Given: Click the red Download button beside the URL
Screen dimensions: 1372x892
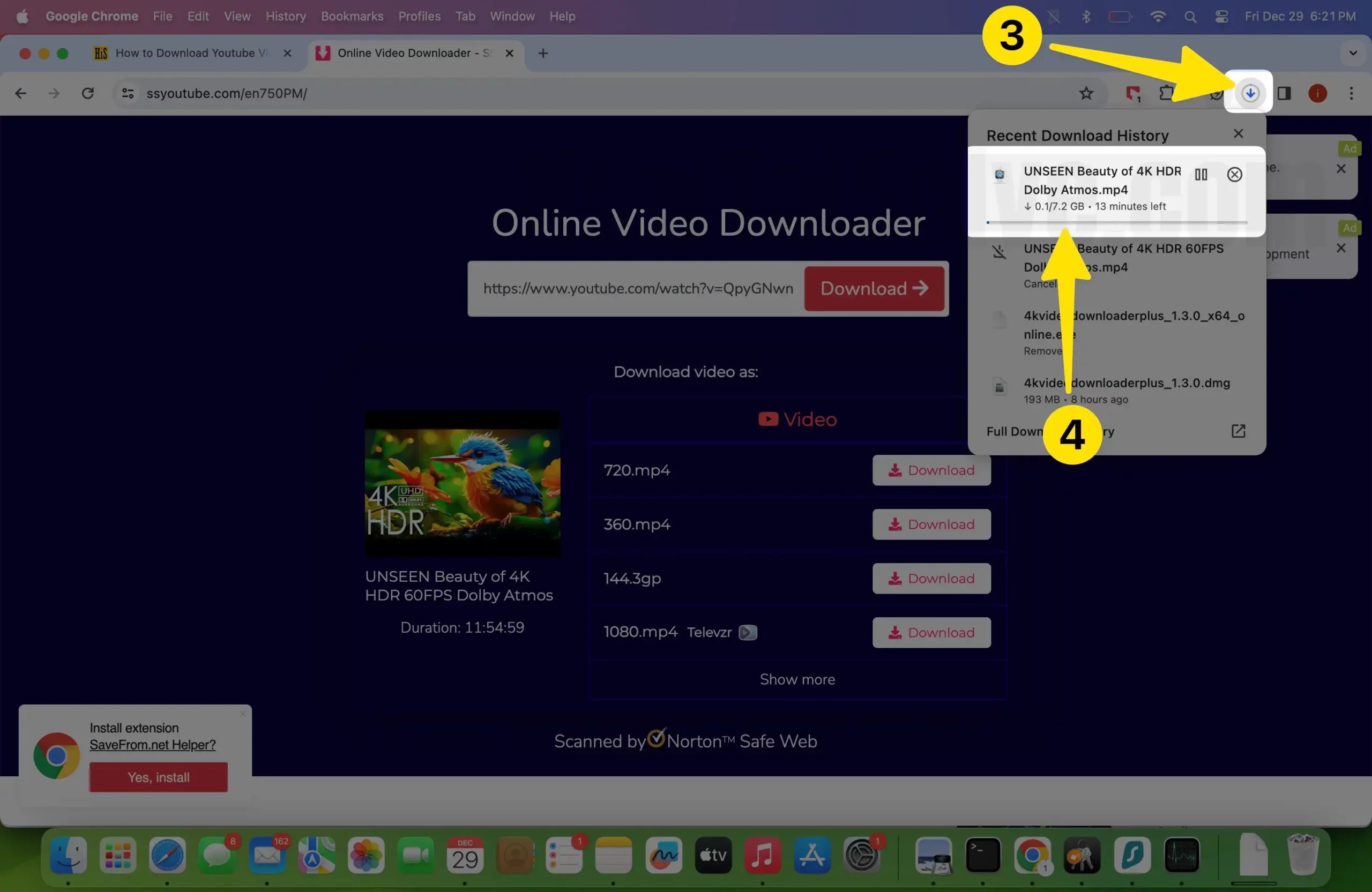Looking at the screenshot, I should (x=874, y=288).
